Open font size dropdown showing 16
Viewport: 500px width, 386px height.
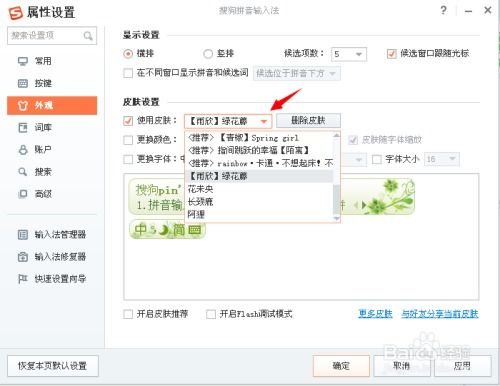point(442,159)
